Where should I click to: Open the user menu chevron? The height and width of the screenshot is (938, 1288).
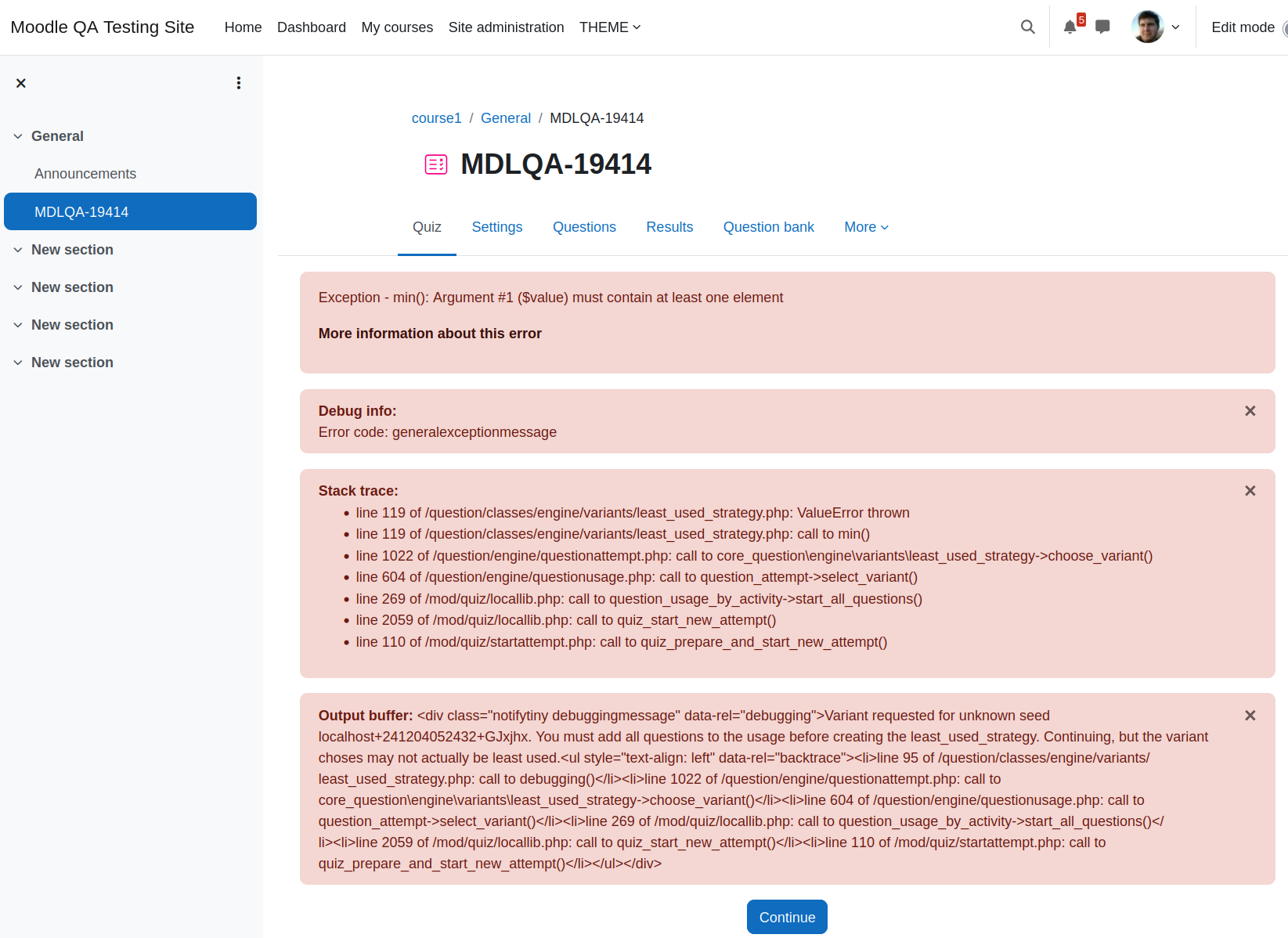click(x=1175, y=27)
